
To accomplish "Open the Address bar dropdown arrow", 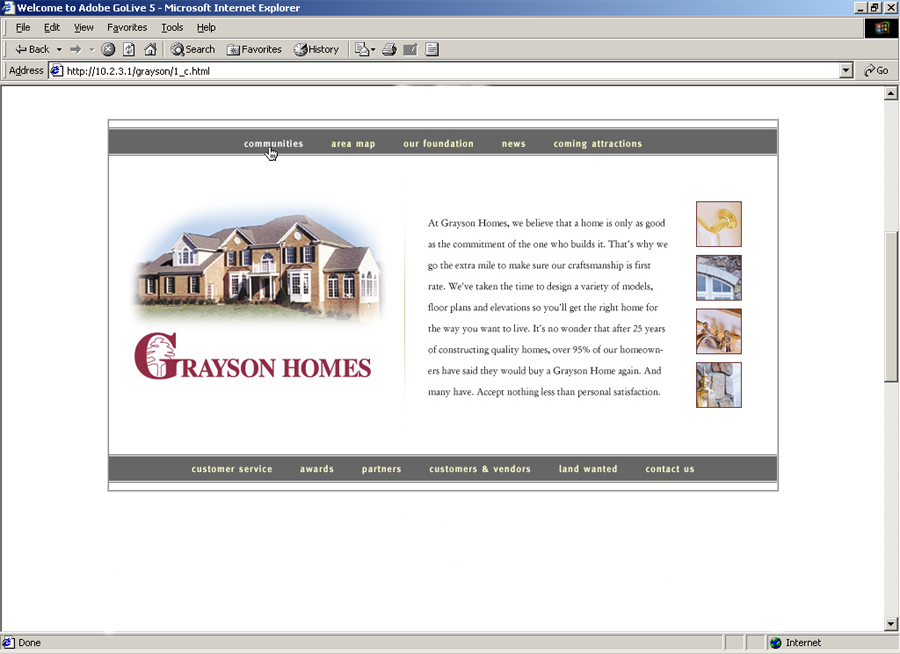I will point(846,71).
